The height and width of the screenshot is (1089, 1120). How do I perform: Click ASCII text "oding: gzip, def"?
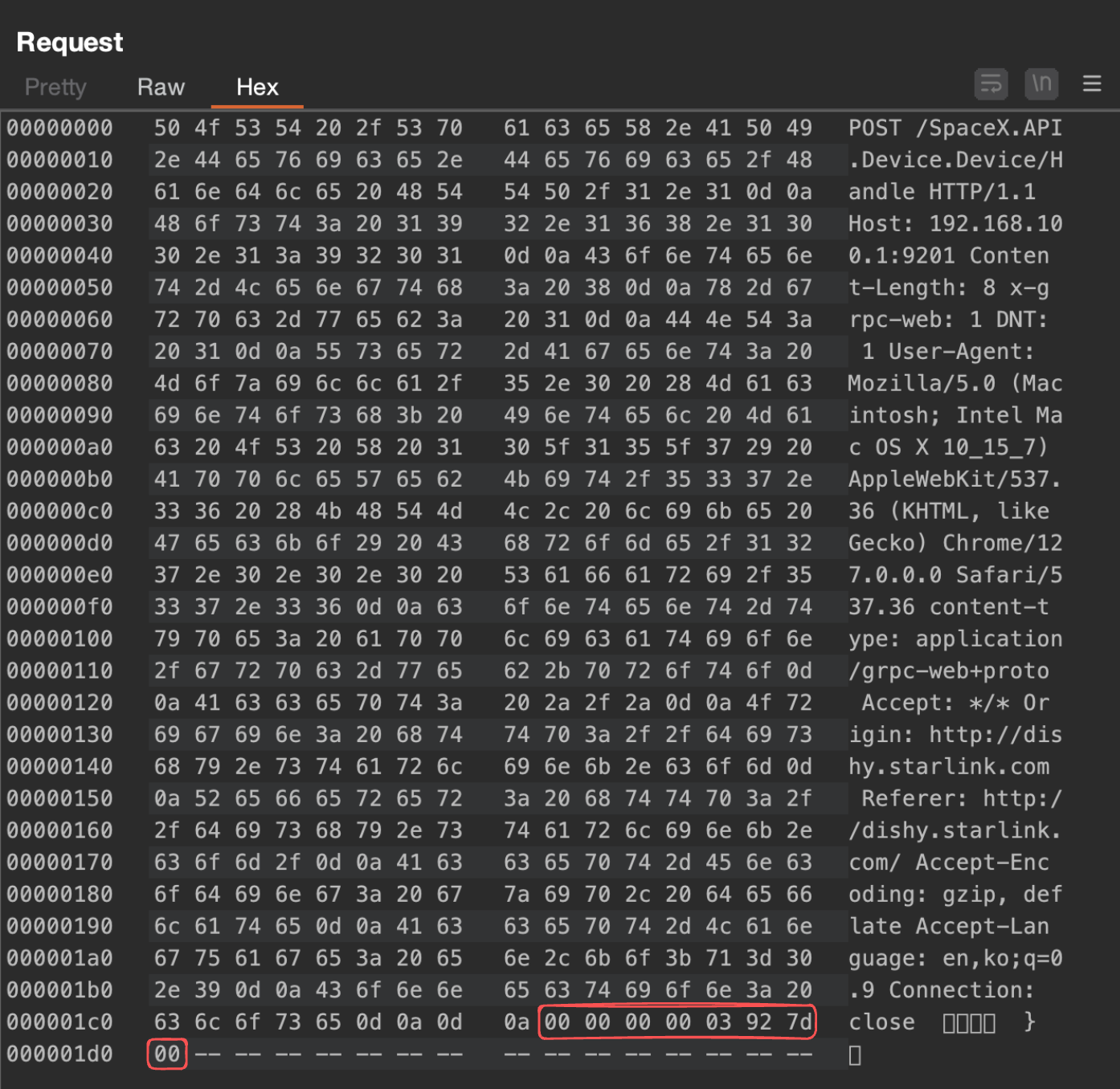pos(955,894)
